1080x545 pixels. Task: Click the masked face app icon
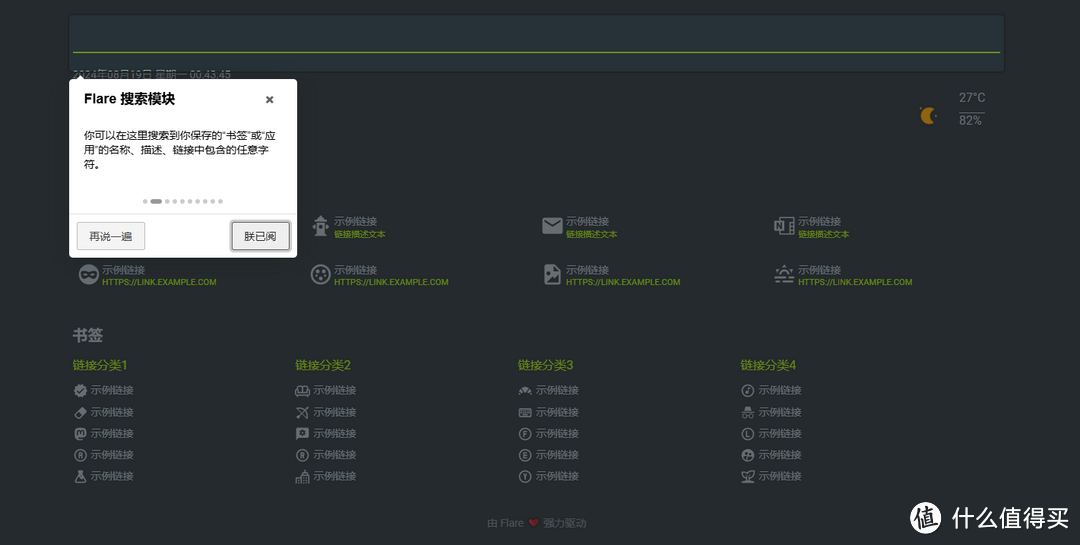[88, 274]
